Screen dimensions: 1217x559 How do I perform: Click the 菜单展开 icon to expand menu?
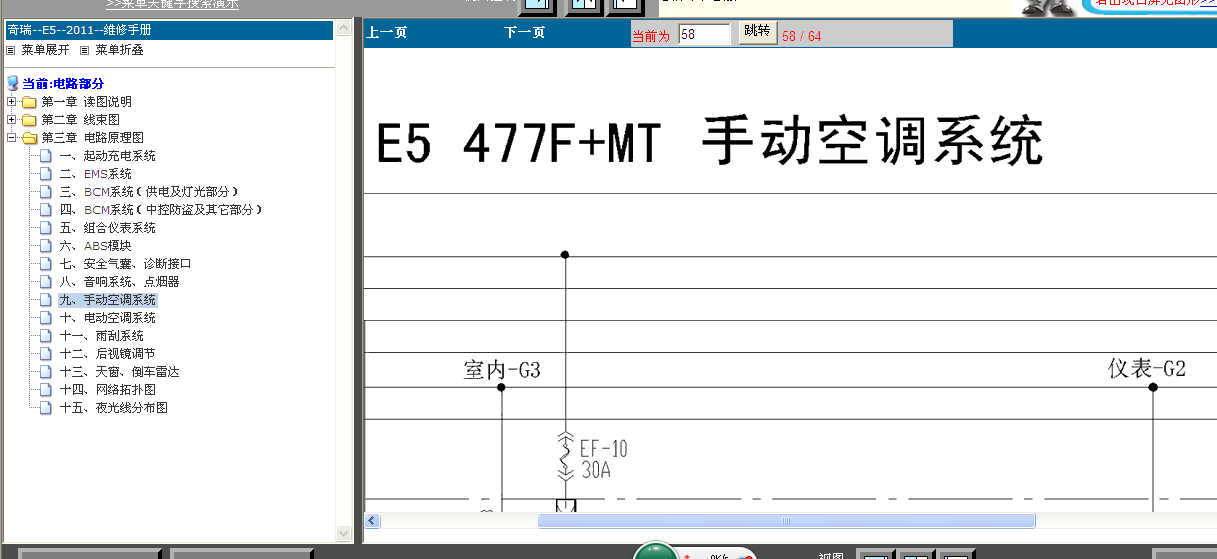tap(11, 50)
